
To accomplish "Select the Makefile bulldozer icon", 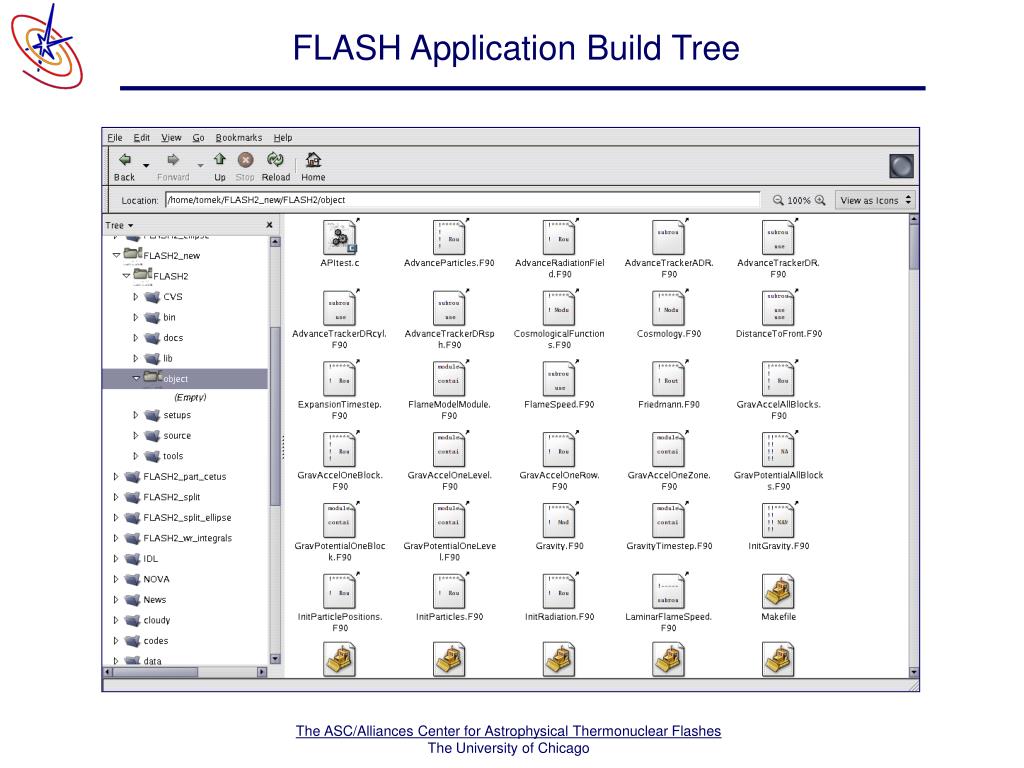I will 778,591.
